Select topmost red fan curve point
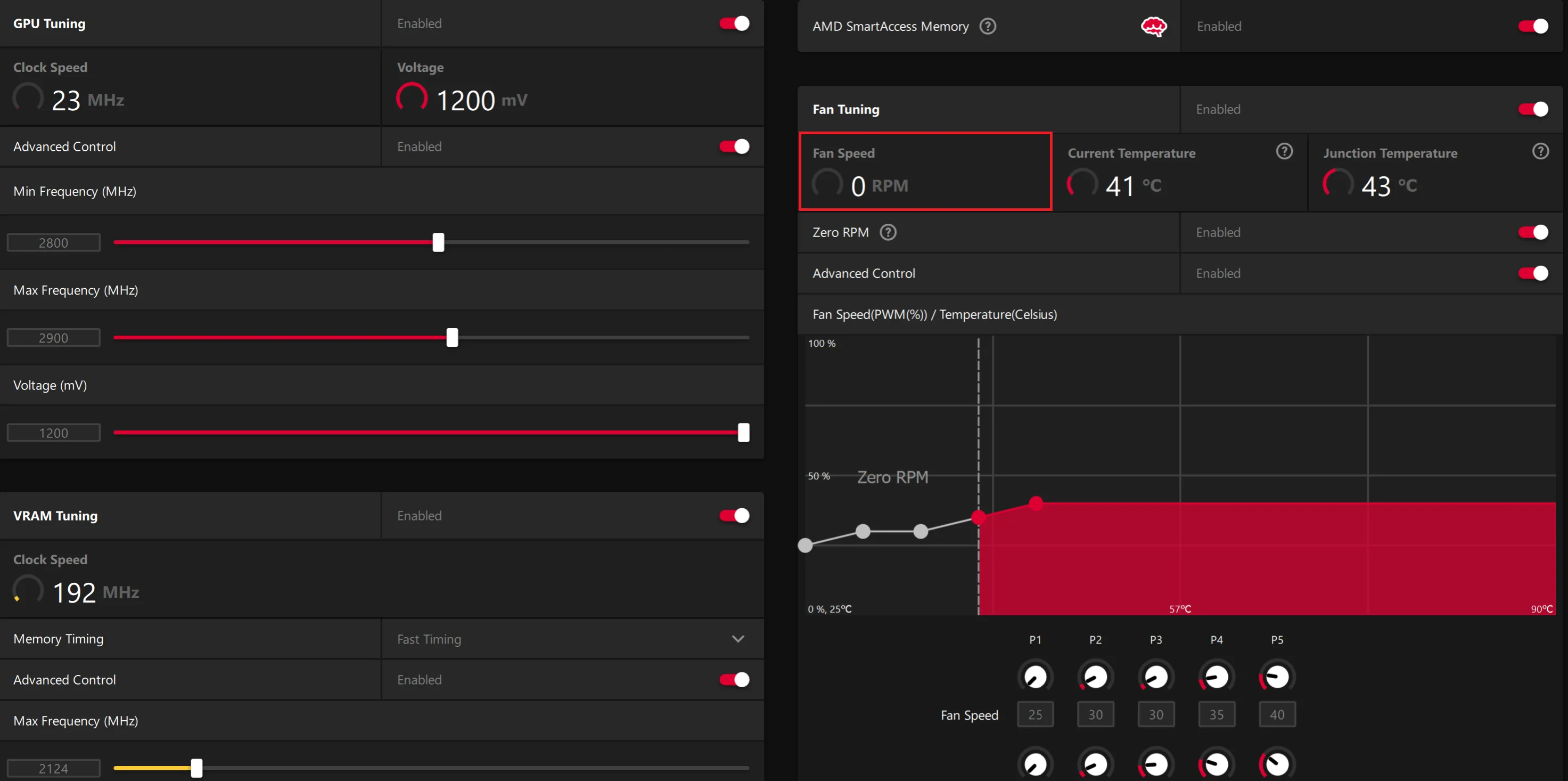This screenshot has width=1568, height=781. 1036,503
